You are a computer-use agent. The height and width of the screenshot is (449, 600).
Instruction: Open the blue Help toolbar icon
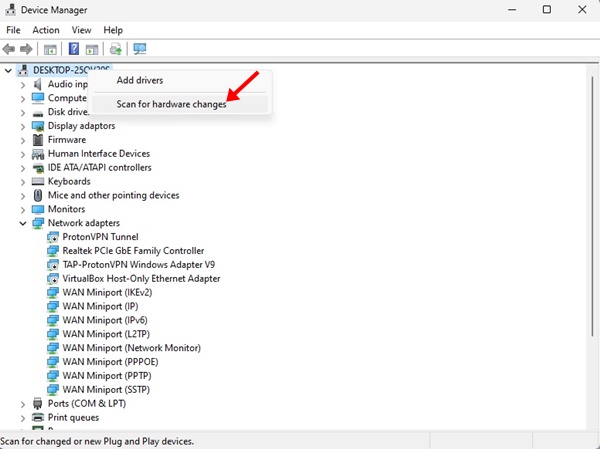pos(73,49)
